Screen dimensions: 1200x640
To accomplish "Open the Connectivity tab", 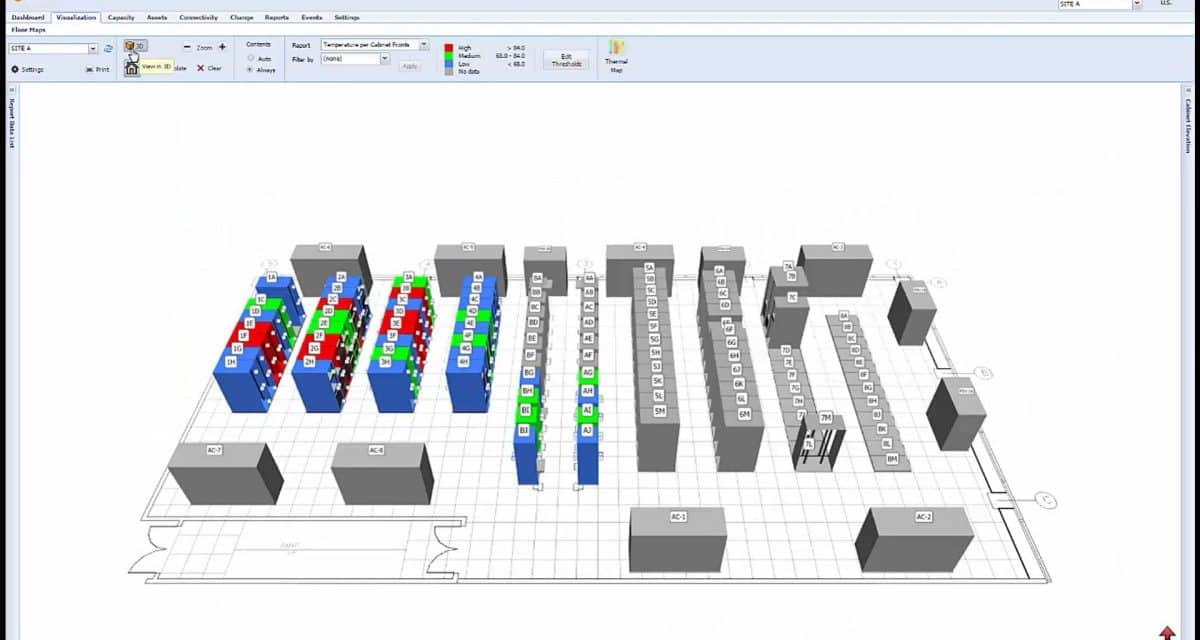I will coord(198,18).
